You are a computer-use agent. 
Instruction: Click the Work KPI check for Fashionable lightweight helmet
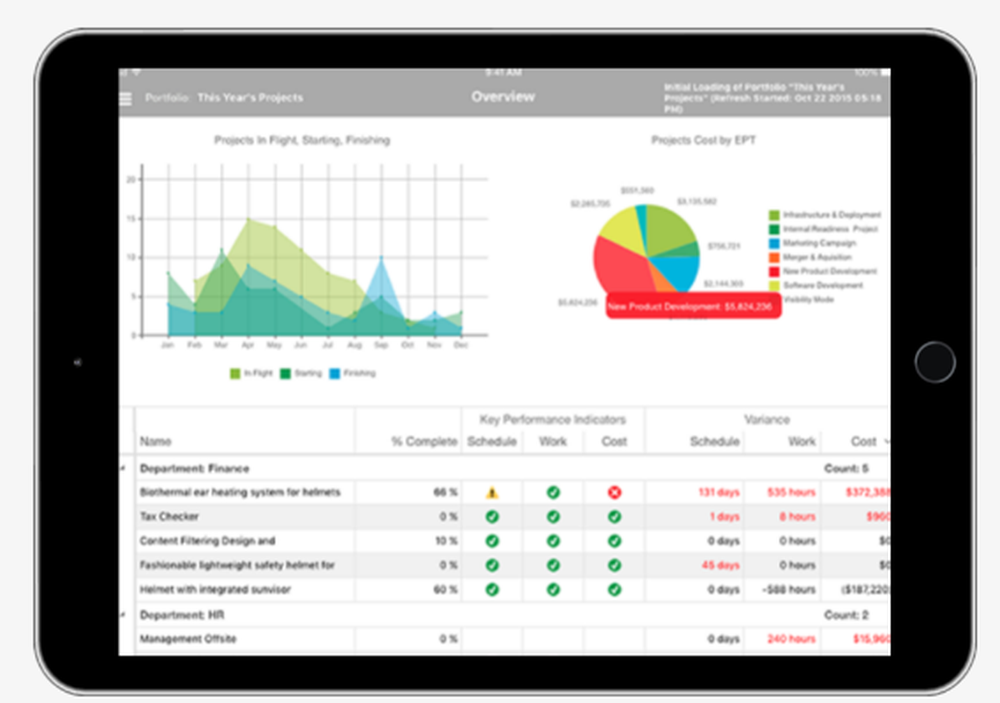pyautogui.click(x=553, y=565)
